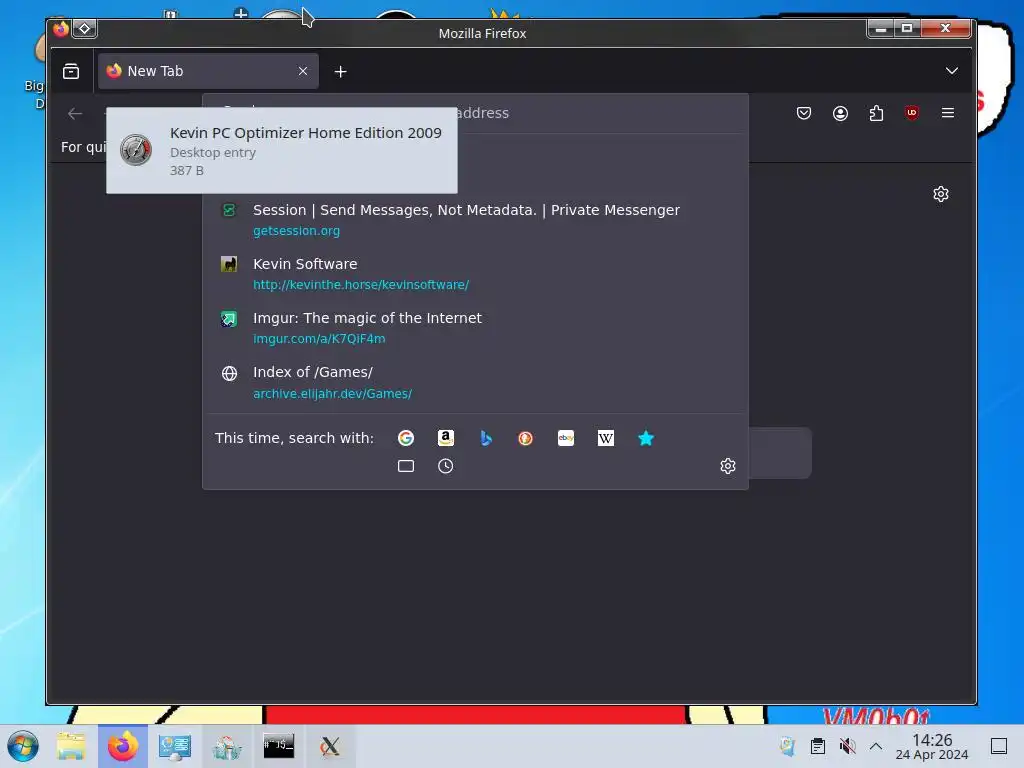1024x768 pixels.
Task: Close the New Tab tab
Action: click(x=302, y=71)
